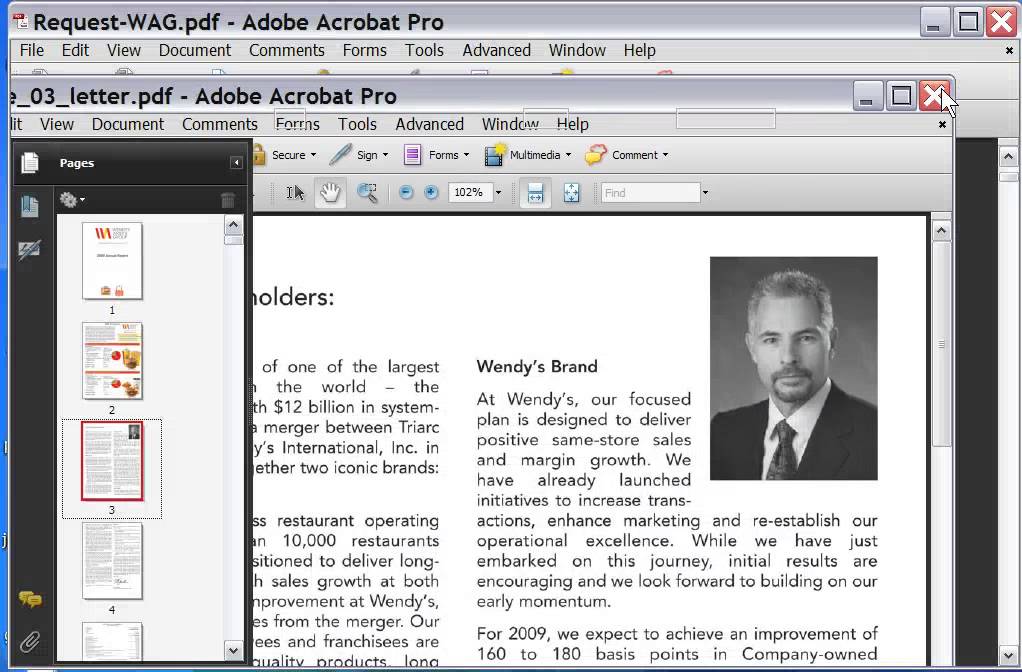This screenshot has height=672, width=1022.
Task: Open the Bookmarks panel icon
Action: pyautogui.click(x=30, y=207)
